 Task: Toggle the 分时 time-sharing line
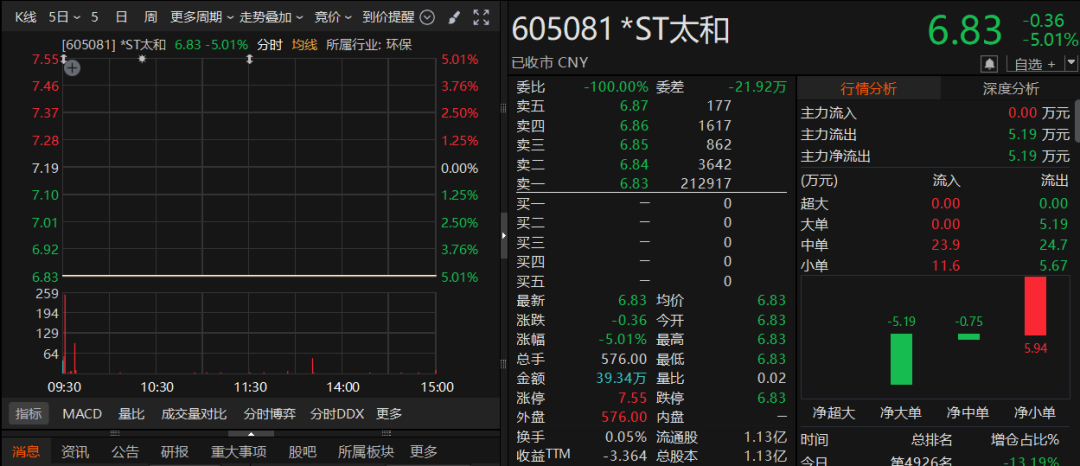269,44
